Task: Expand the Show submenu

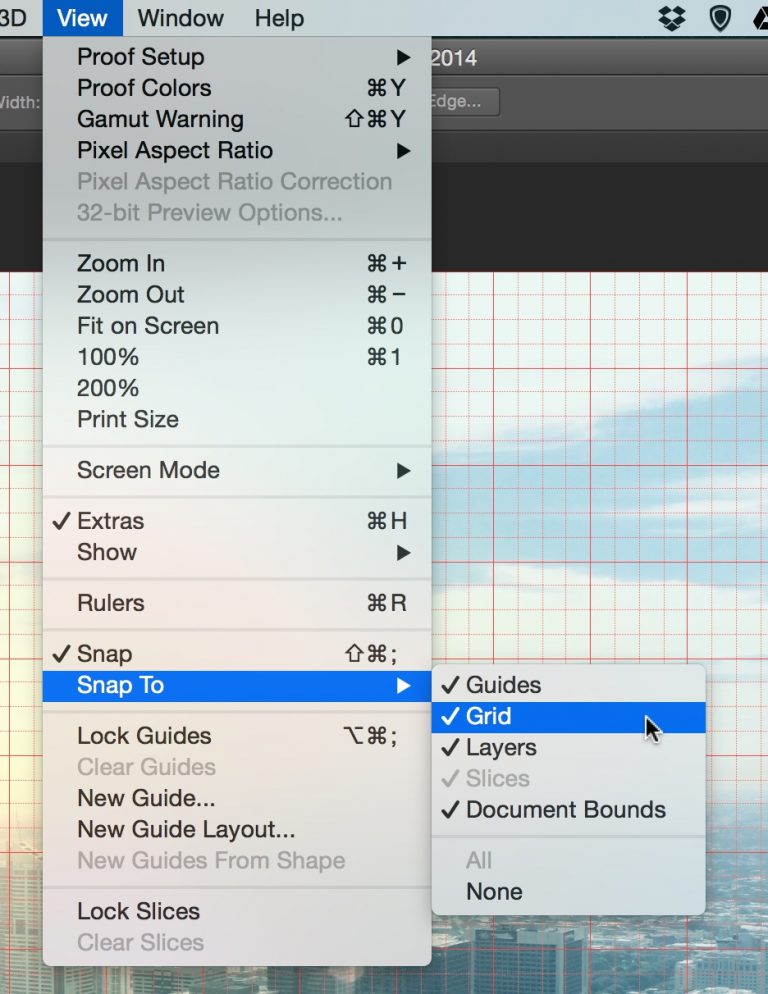Action: click(x=106, y=552)
